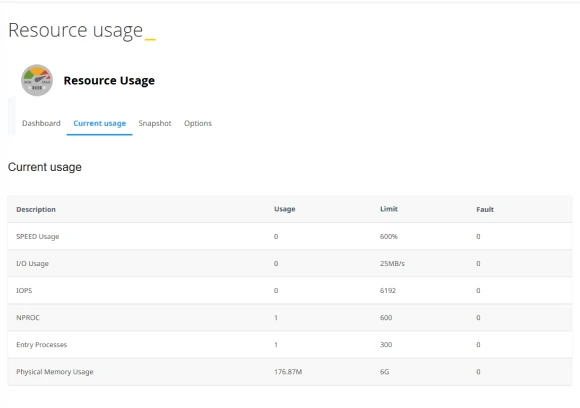Click the Entry Processes fault value 0

[478, 344]
